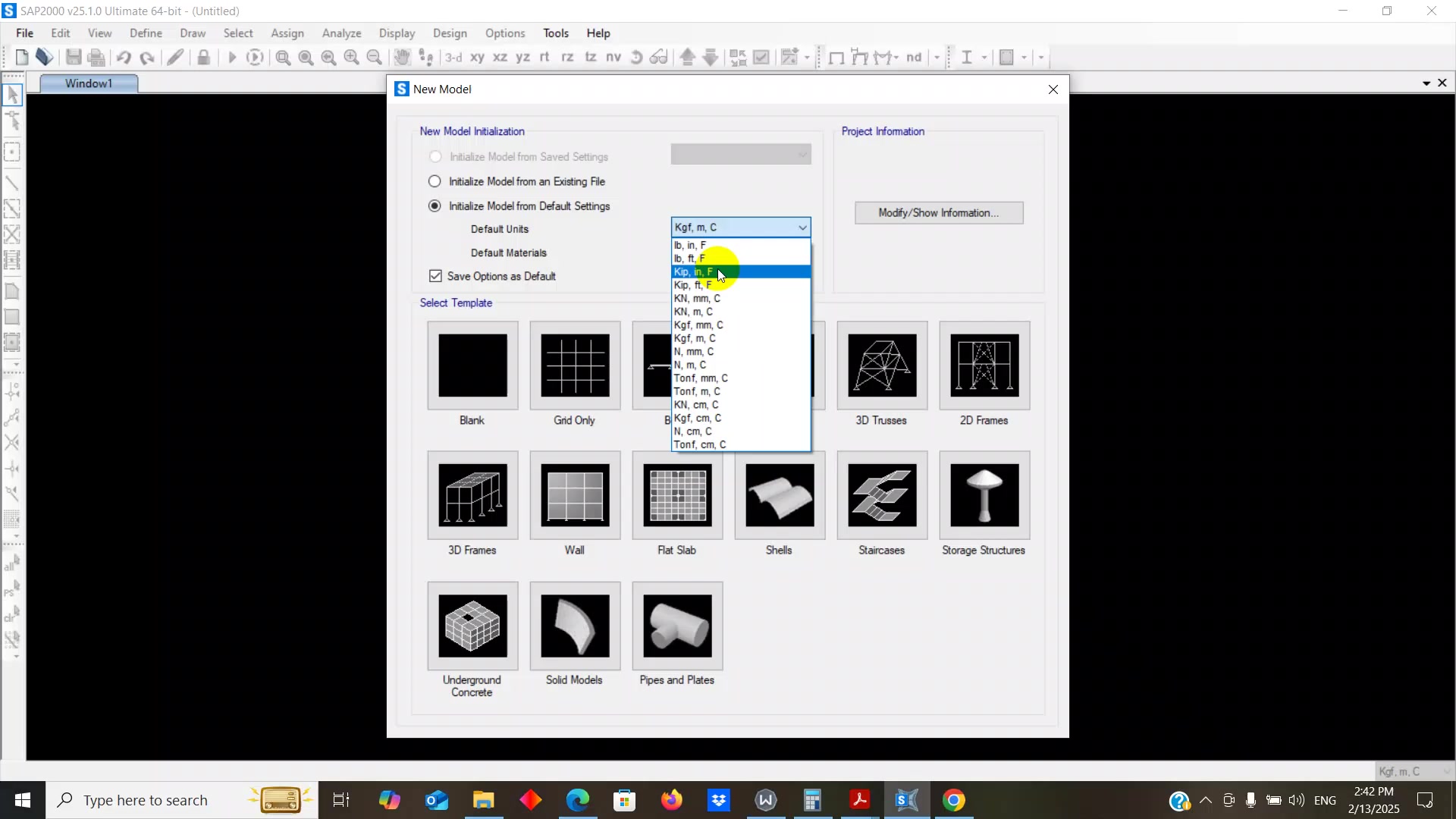Choose the 3D Frames template
Viewport: 1456px width, 819px height.
pos(472,495)
